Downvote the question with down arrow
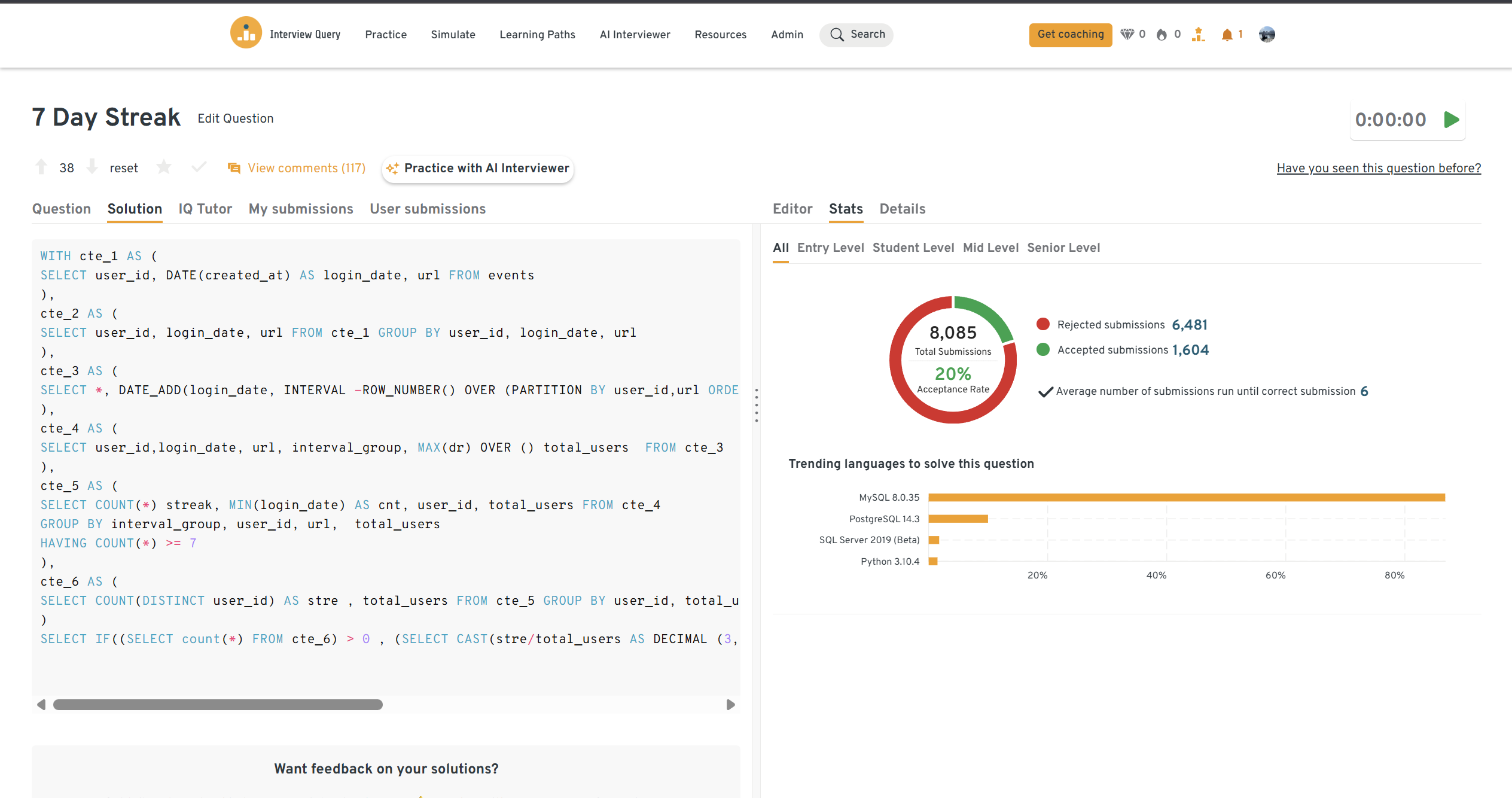 coord(92,167)
